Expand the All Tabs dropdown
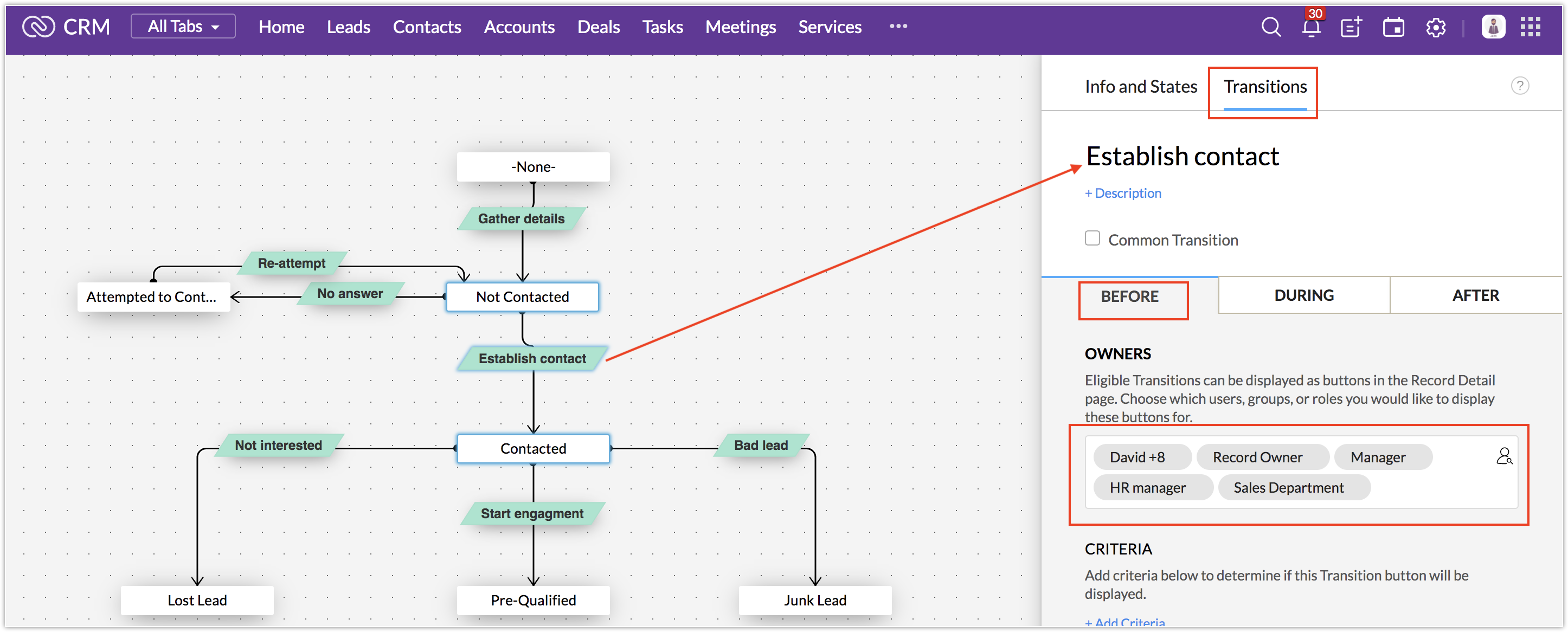The width and height of the screenshot is (1568, 632). tap(183, 27)
